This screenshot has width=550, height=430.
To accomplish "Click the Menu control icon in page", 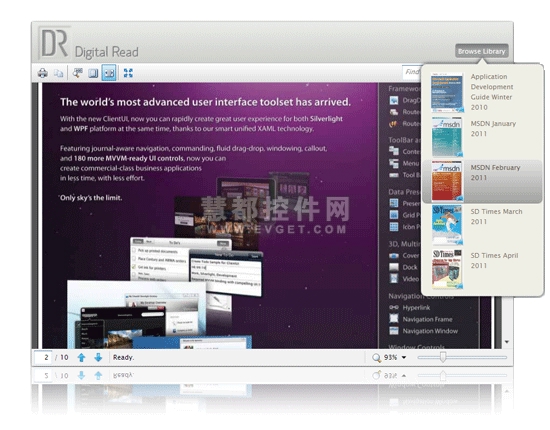I will pos(394,163).
